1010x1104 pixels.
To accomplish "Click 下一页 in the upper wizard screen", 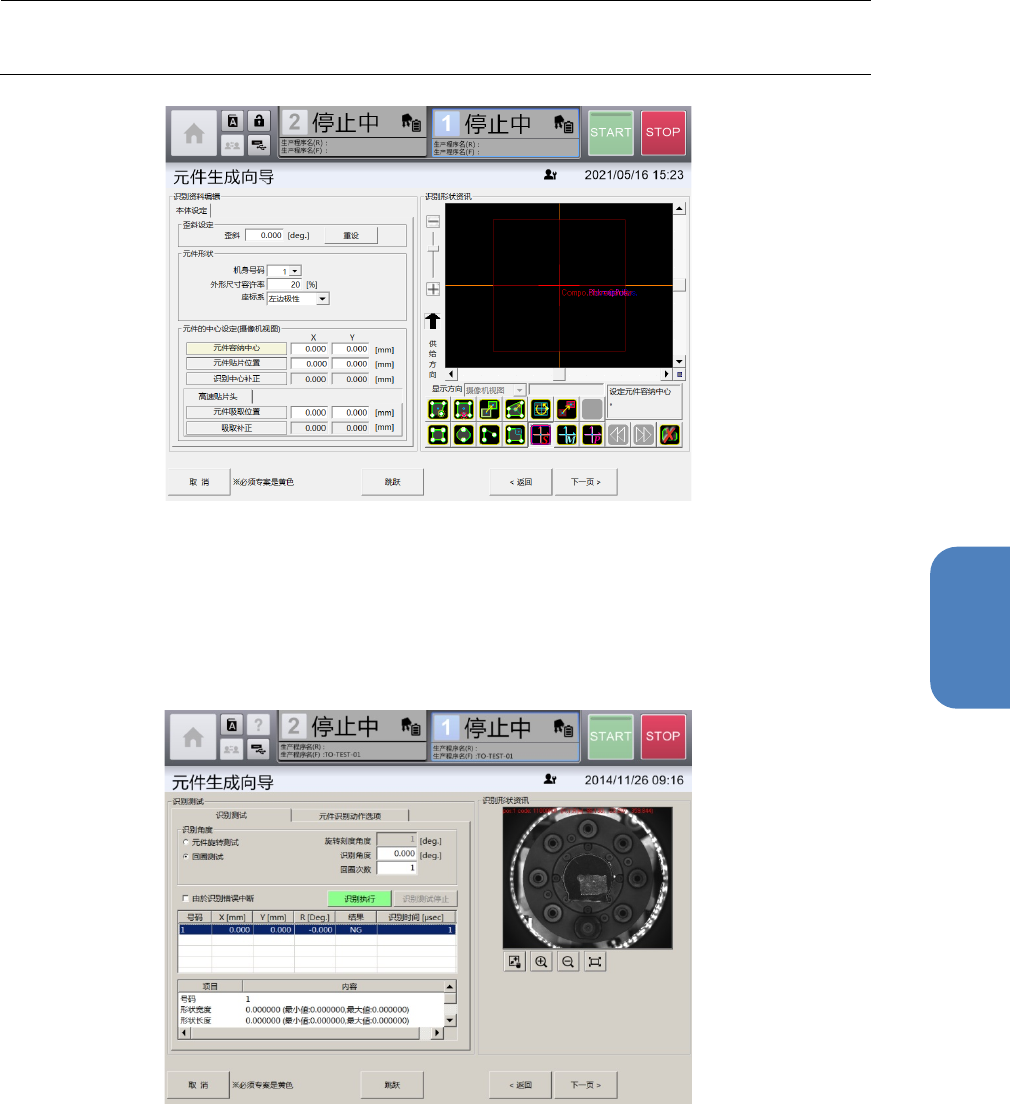I will tap(586, 482).
